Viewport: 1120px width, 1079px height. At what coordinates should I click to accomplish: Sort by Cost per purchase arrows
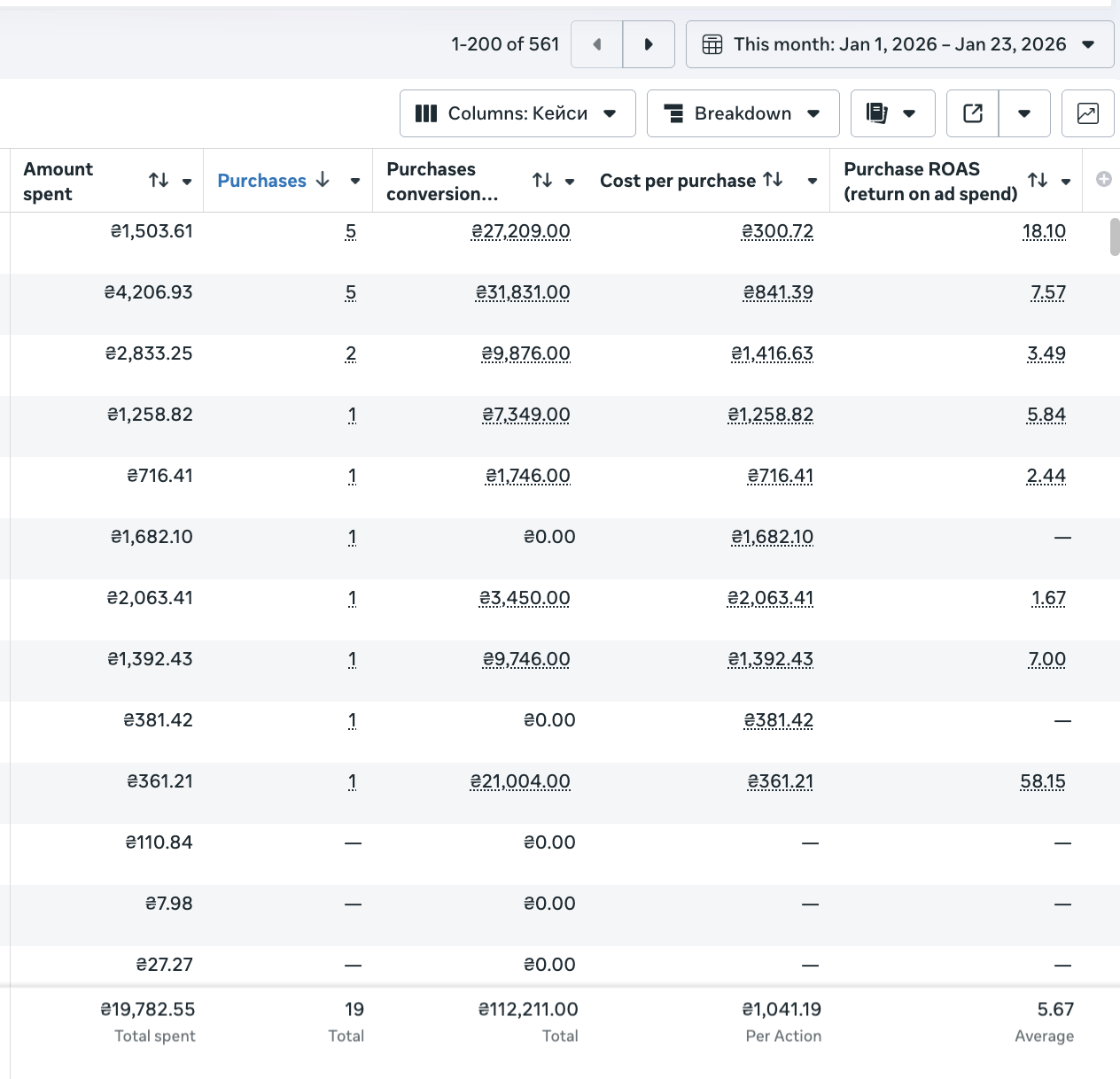coord(774,180)
